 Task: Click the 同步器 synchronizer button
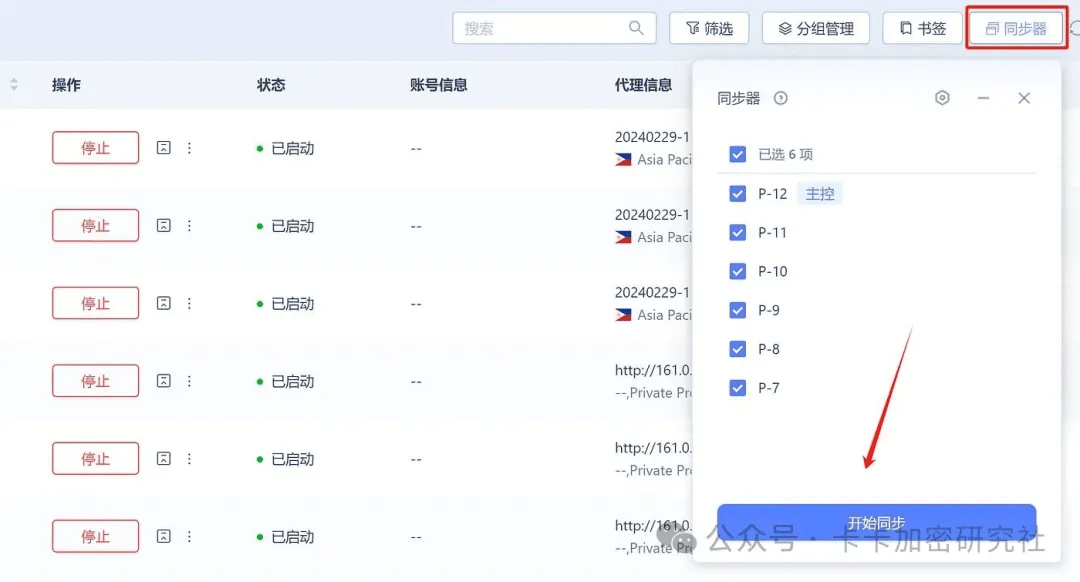point(1016,29)
